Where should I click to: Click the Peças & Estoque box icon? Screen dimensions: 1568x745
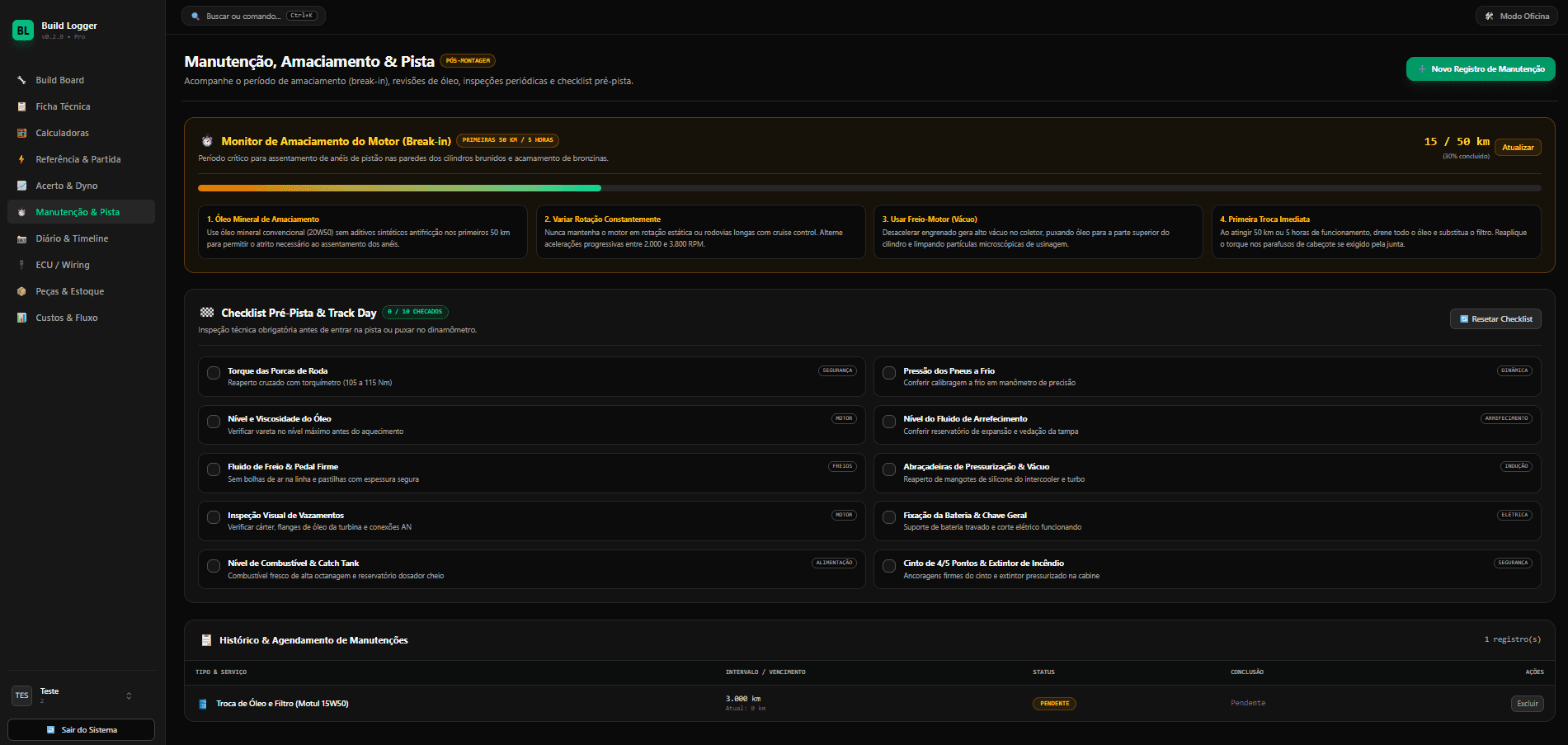point(21,291)
